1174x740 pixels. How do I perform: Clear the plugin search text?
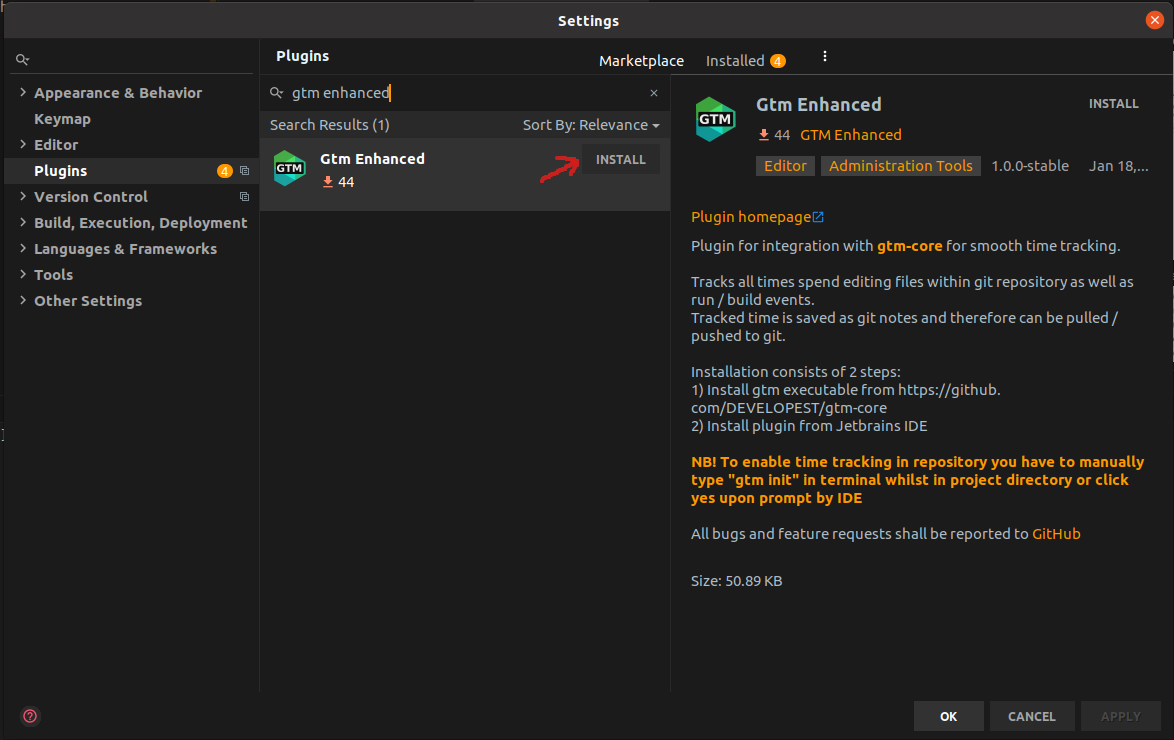[x=654, y=93]
